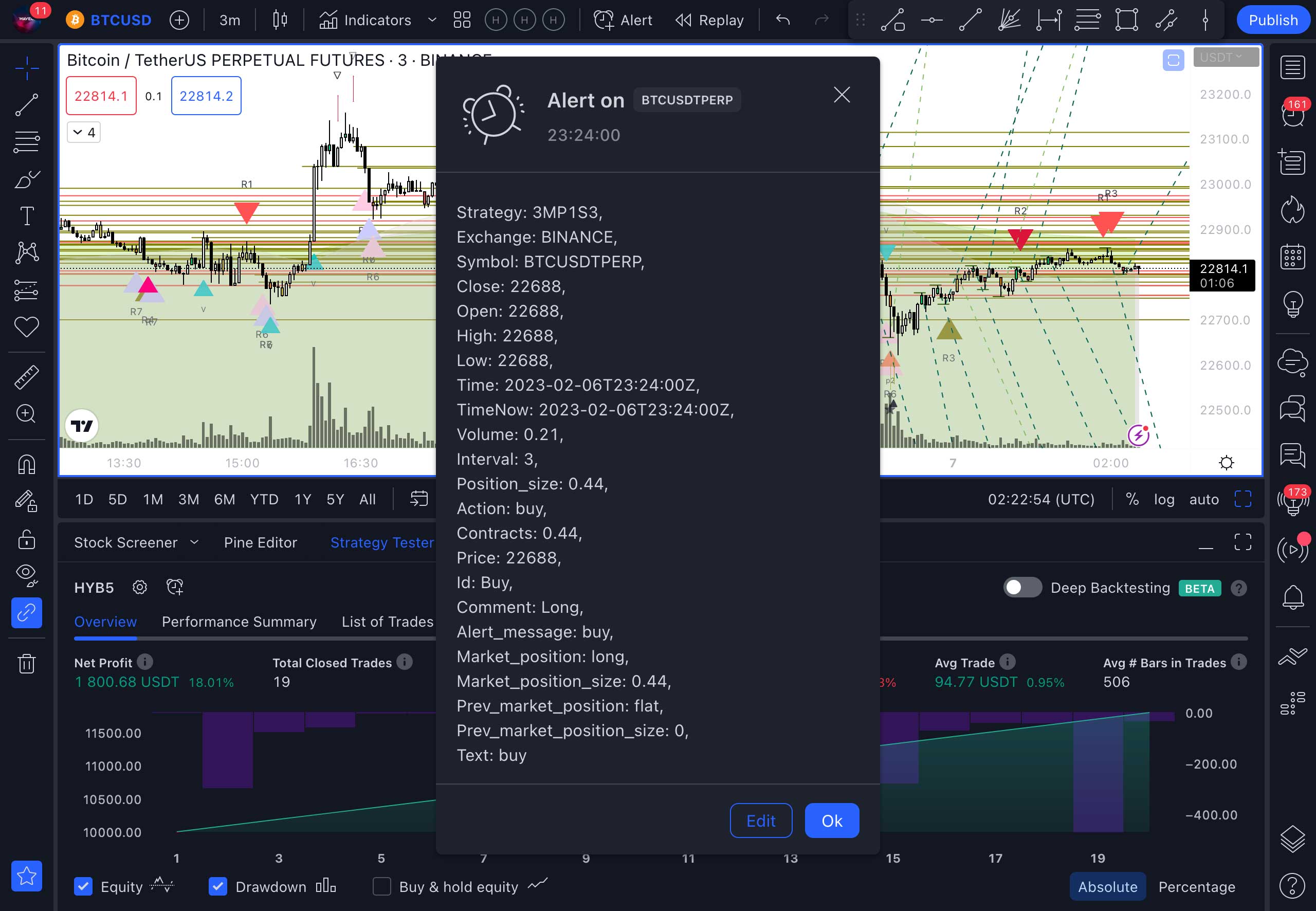Enable Buy & hold equity checkbox
The width and height of the screenshot is (1316, 911).
(382, 886)
